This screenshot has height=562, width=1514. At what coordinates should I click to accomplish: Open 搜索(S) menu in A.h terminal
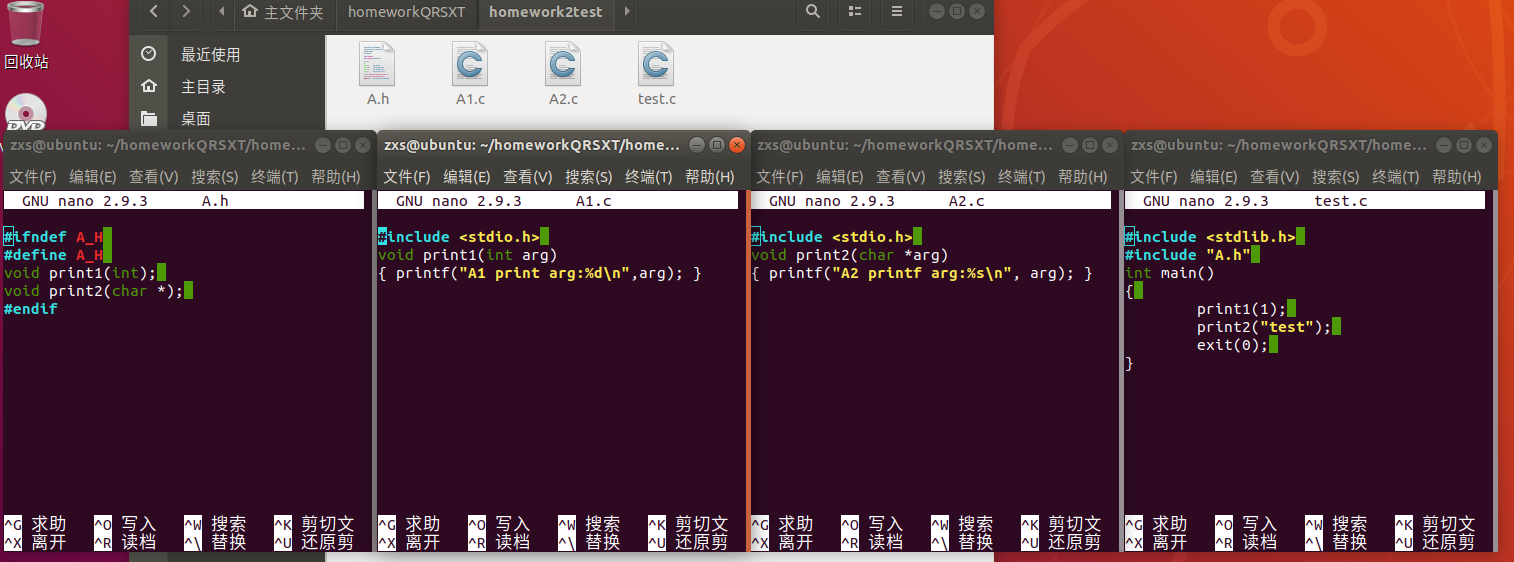tap(214, 177)
